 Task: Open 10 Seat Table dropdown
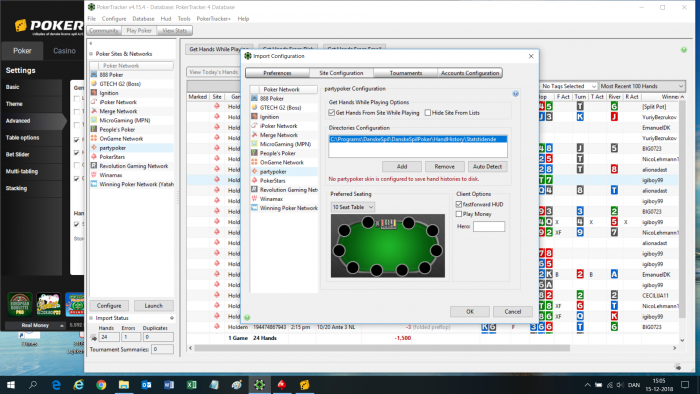coord(353,207)
